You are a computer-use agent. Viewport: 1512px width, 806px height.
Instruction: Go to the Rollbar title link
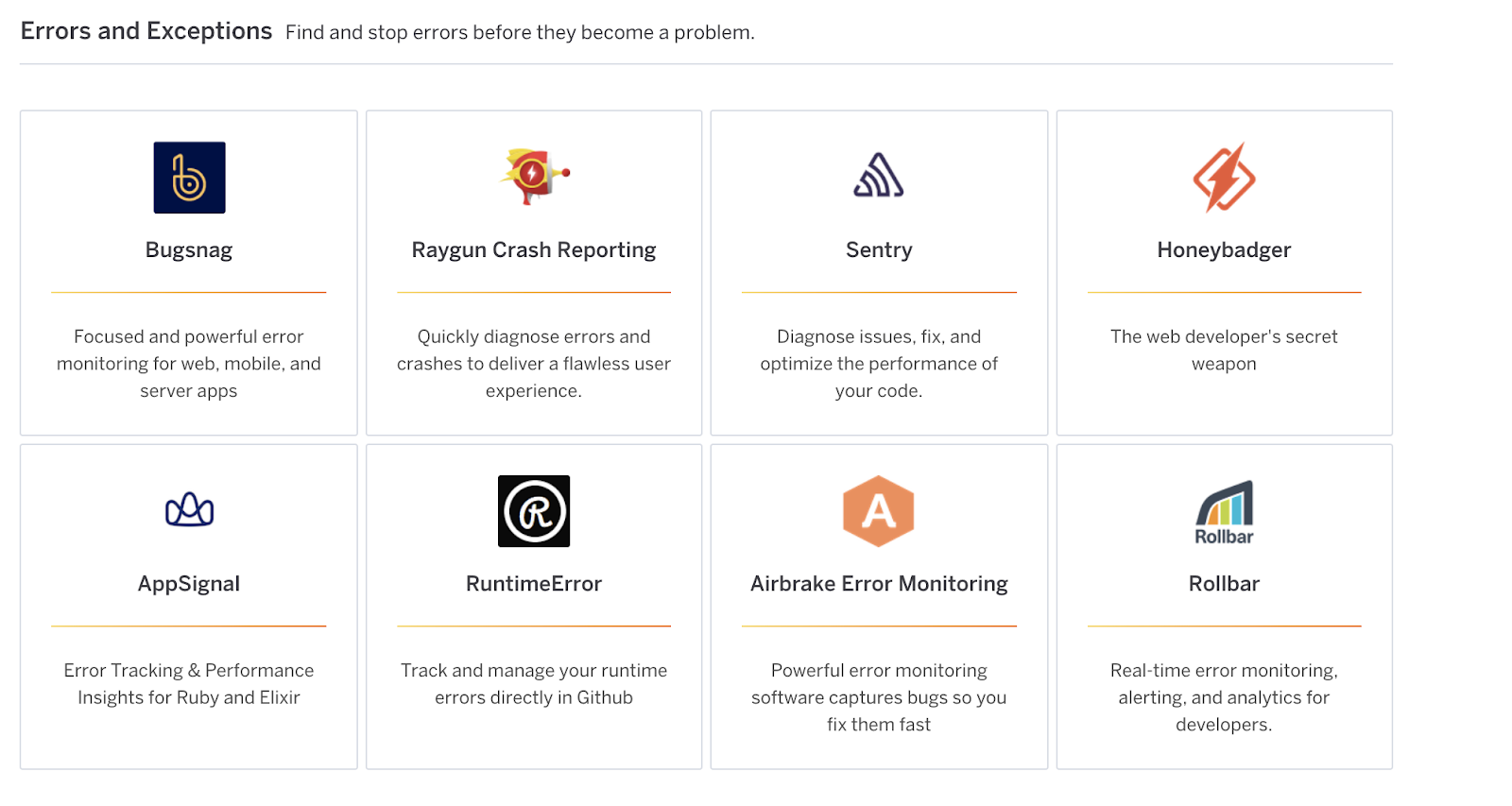coord(1224,584)
